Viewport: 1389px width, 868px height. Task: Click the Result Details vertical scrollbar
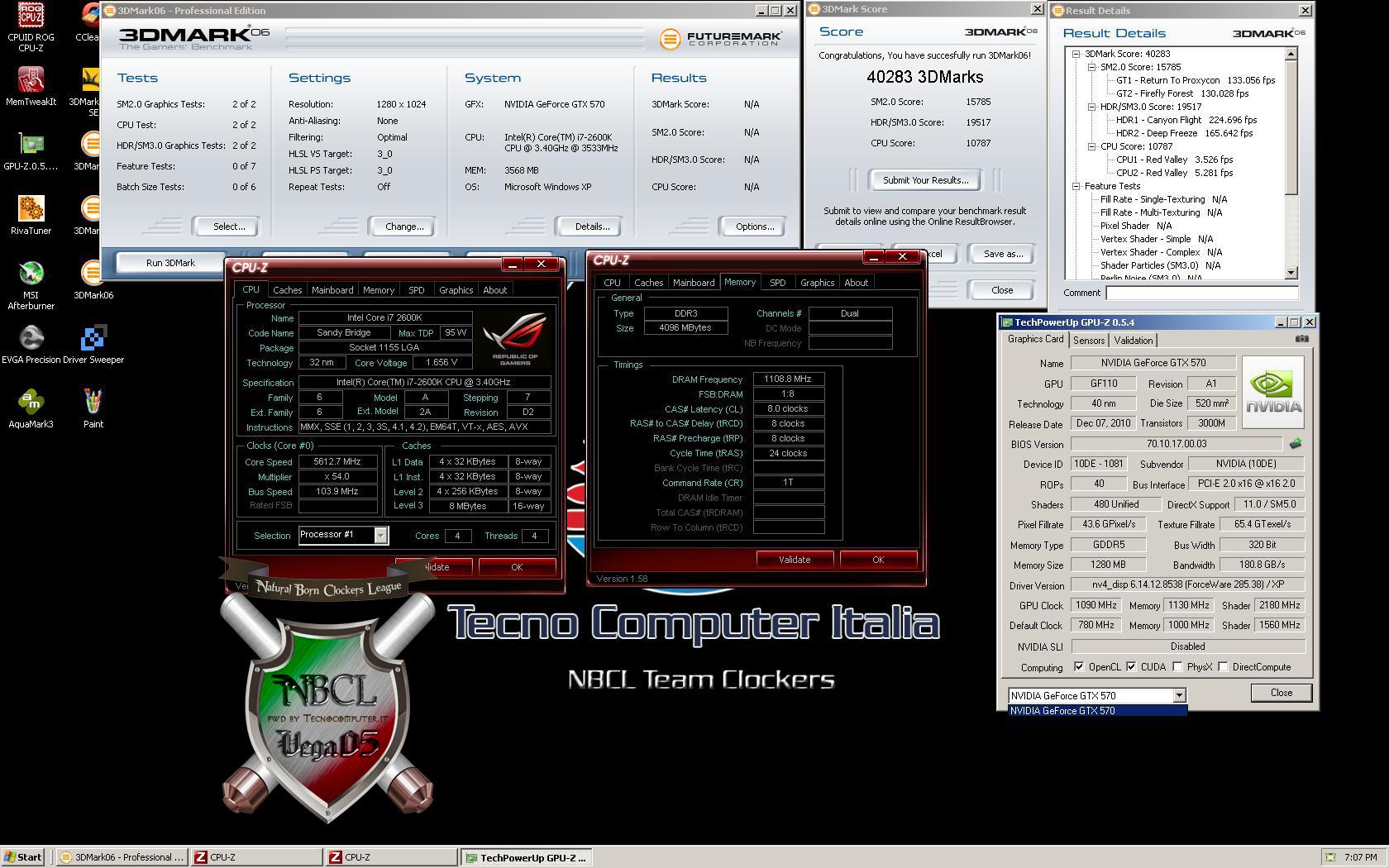(1291, 164)
